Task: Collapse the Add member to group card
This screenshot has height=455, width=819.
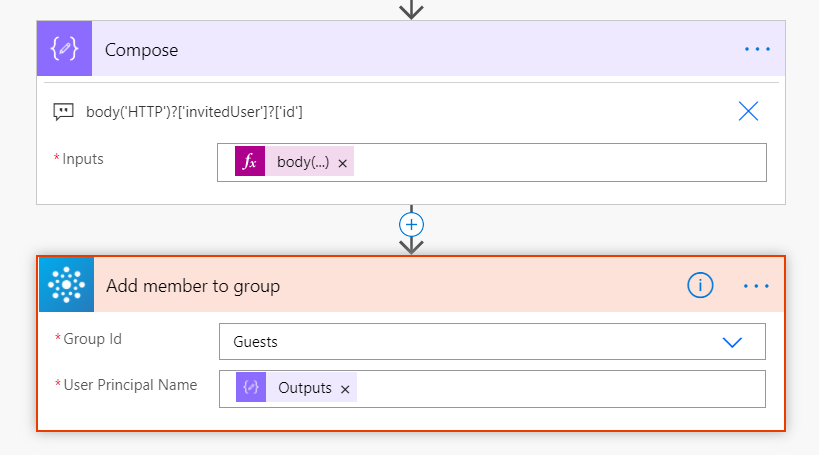Action: pos(193,286)
